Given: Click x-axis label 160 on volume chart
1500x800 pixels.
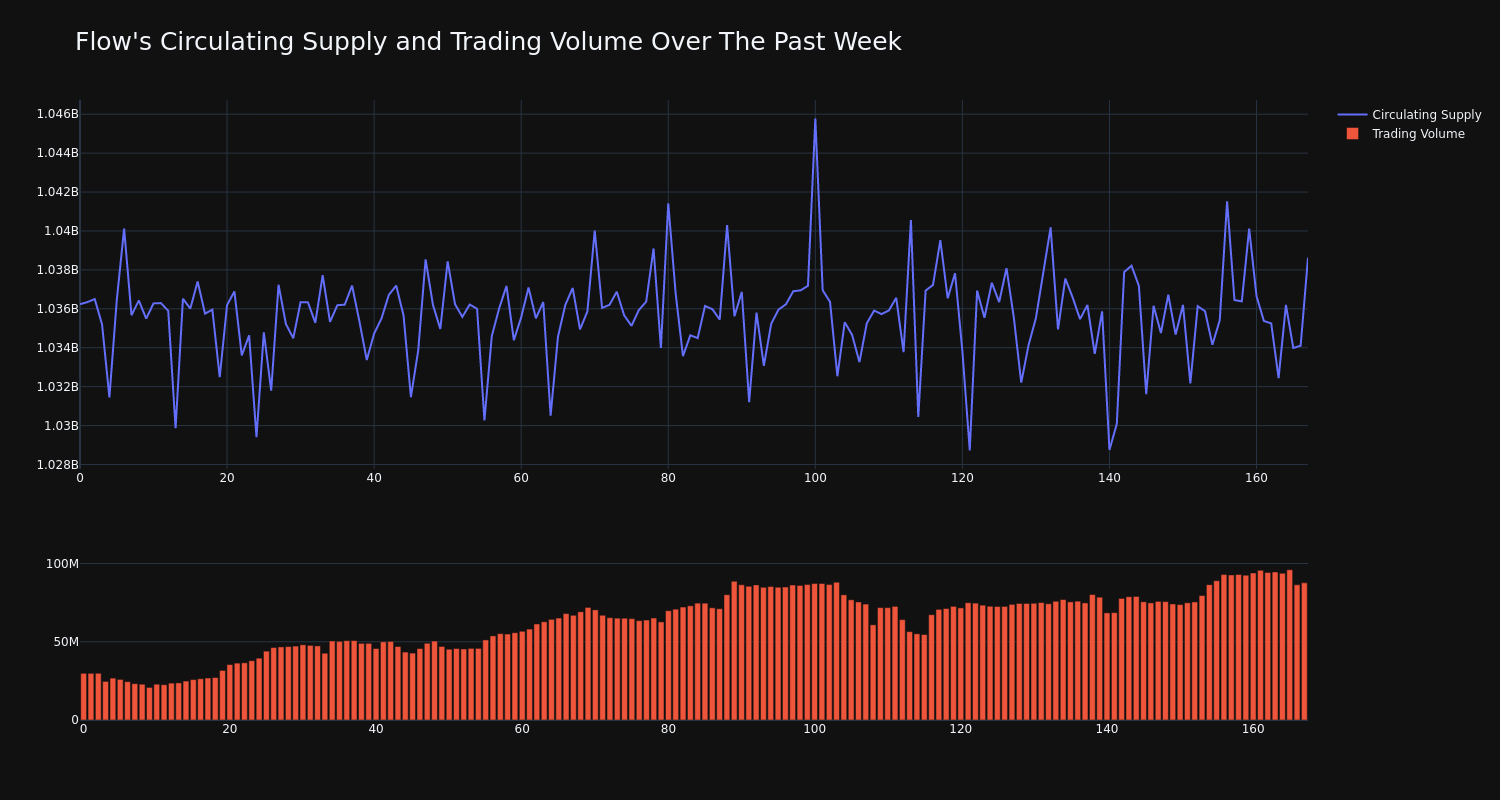Looking at the screenshot, I should tap(1253, 730).
